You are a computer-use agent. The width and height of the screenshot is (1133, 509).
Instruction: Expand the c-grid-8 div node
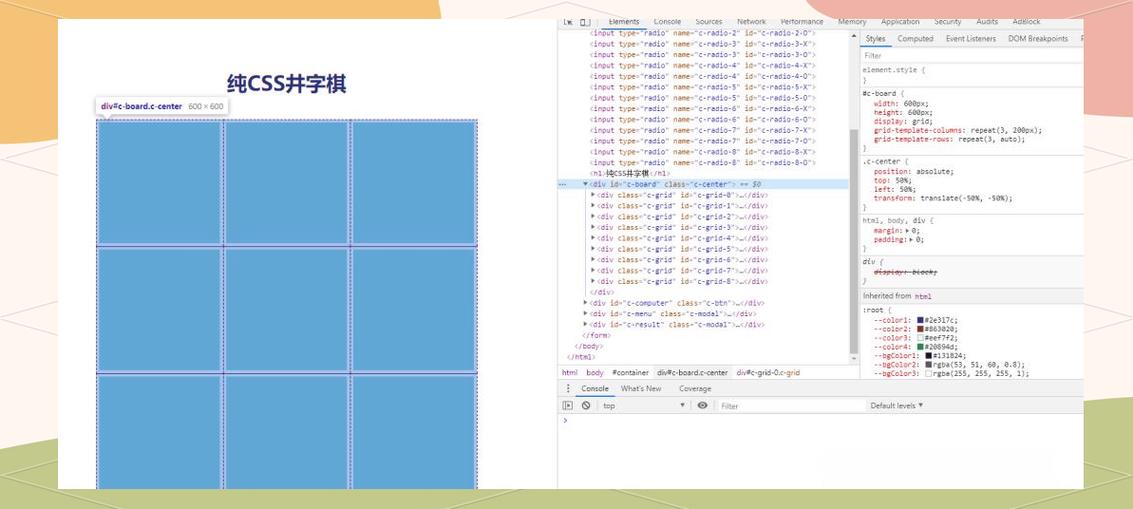coord(593,281)
